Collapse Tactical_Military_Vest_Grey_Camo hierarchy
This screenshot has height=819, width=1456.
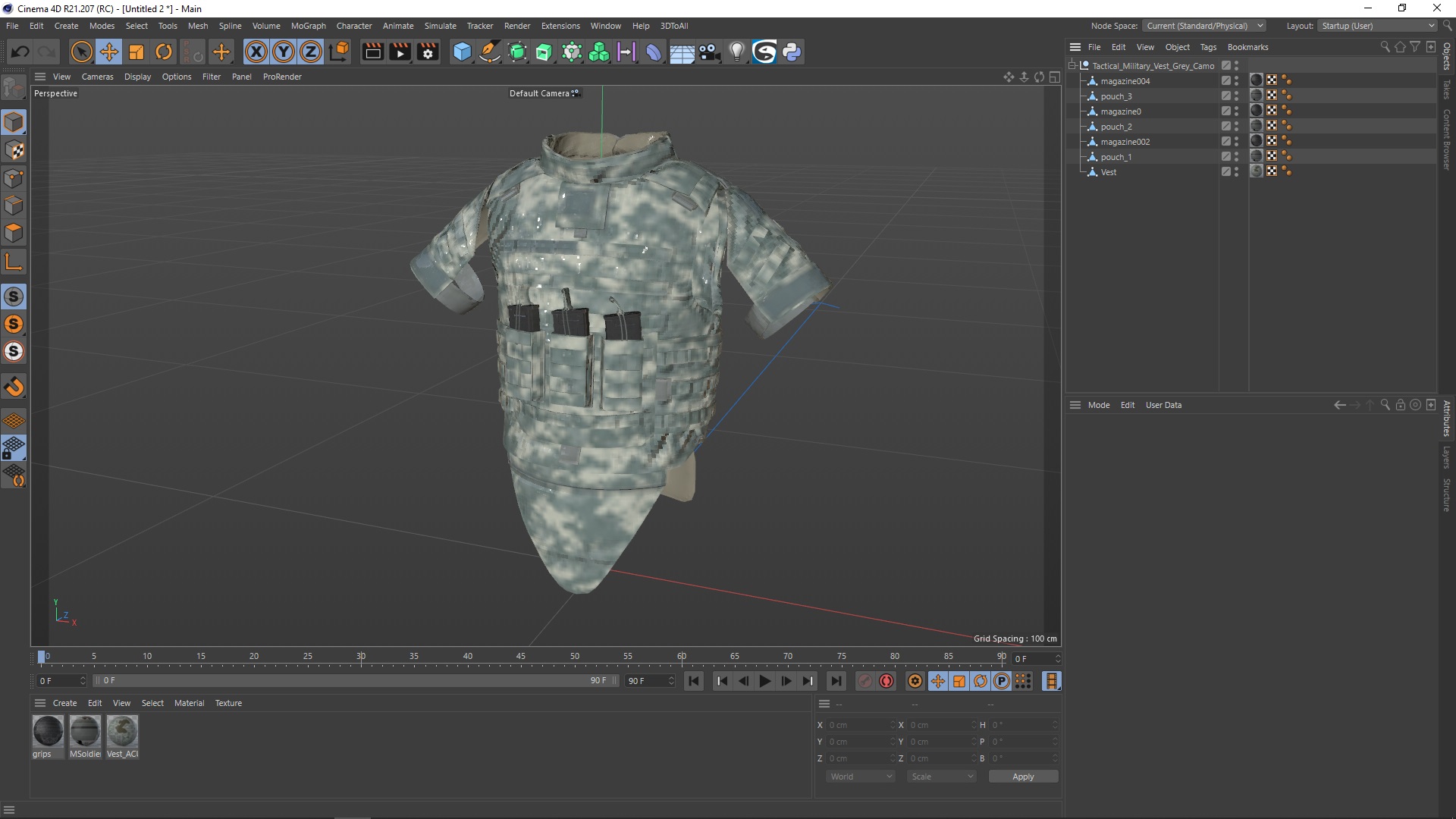coord(1072,66)
